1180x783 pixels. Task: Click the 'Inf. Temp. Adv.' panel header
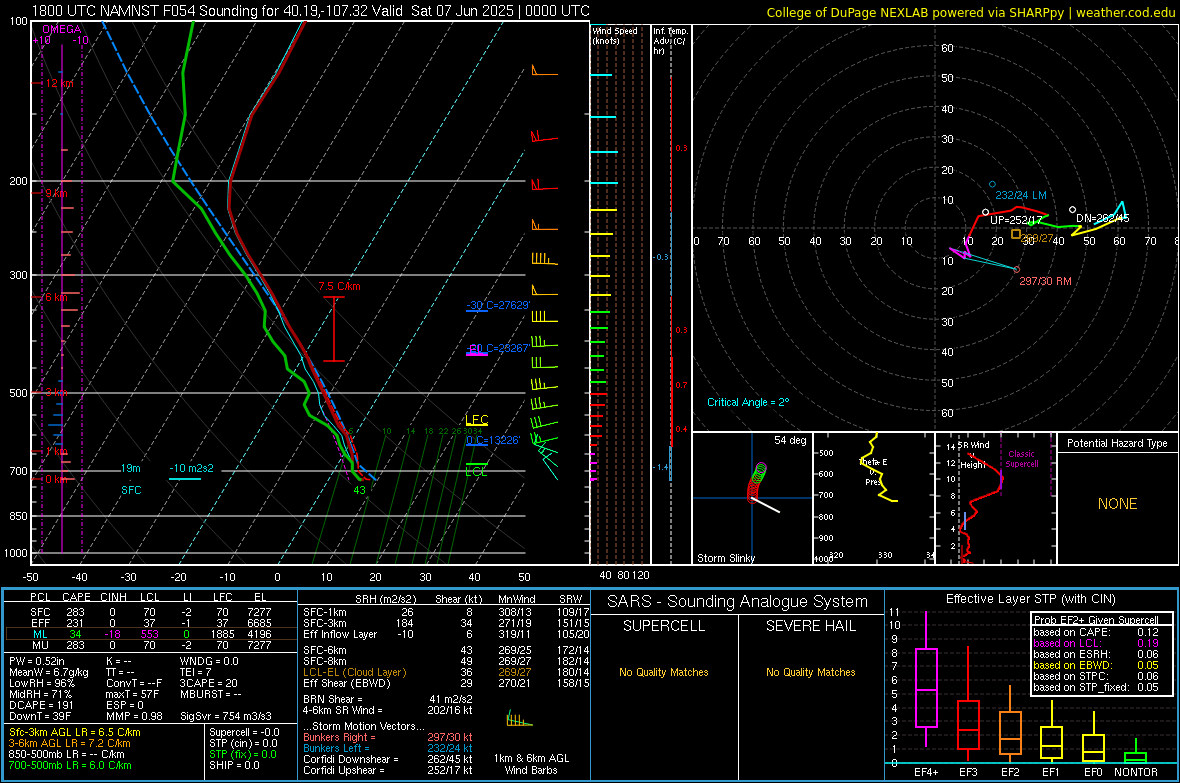670,41
